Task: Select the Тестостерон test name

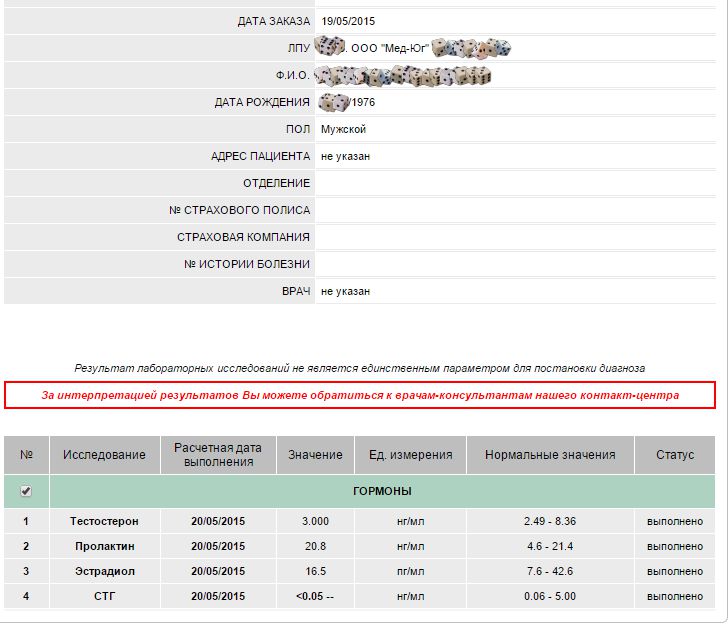Action: (x=104, y=521)
